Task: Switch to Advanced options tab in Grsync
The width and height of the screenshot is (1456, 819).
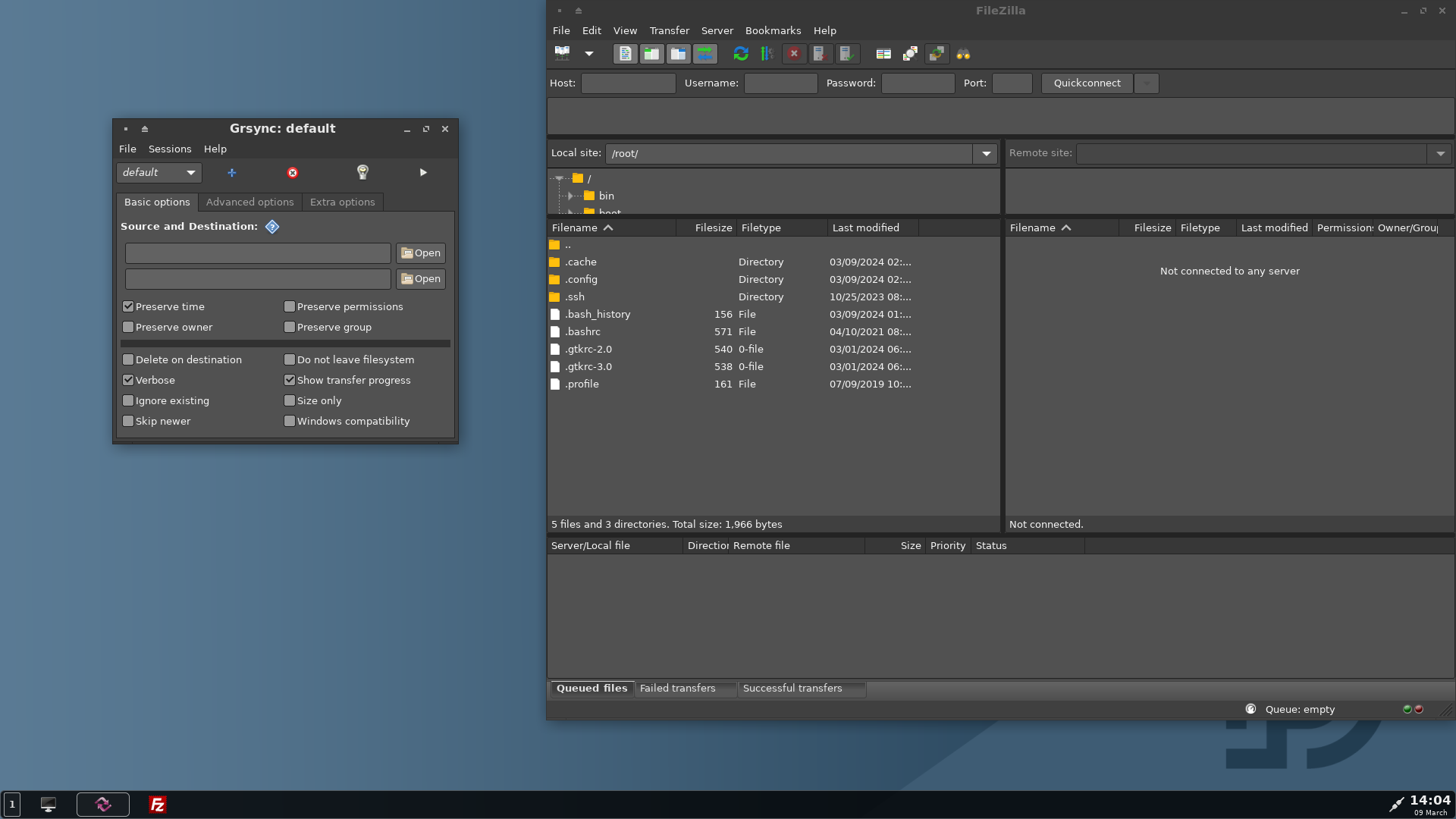Action: [250, 202]
